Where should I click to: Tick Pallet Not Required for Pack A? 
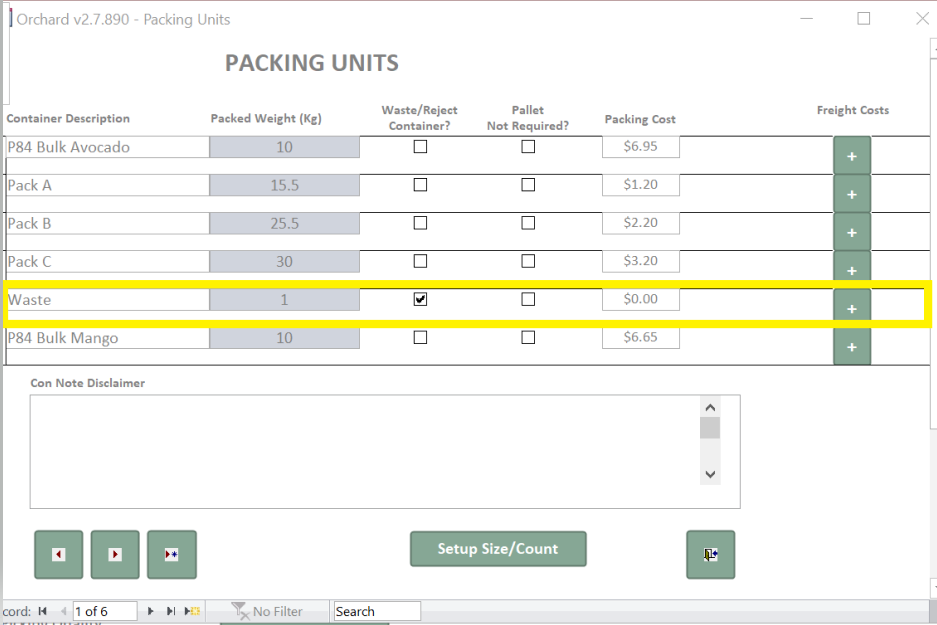coord(528,185)
